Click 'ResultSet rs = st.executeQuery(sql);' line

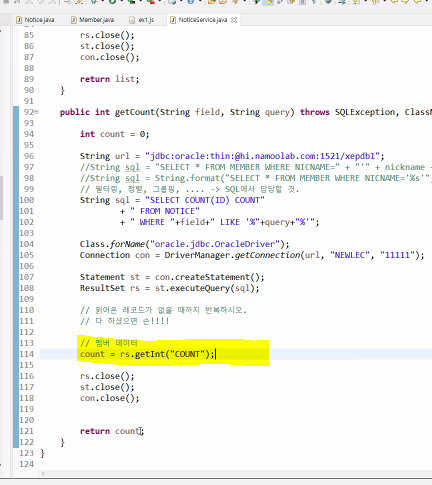(170, 288)
